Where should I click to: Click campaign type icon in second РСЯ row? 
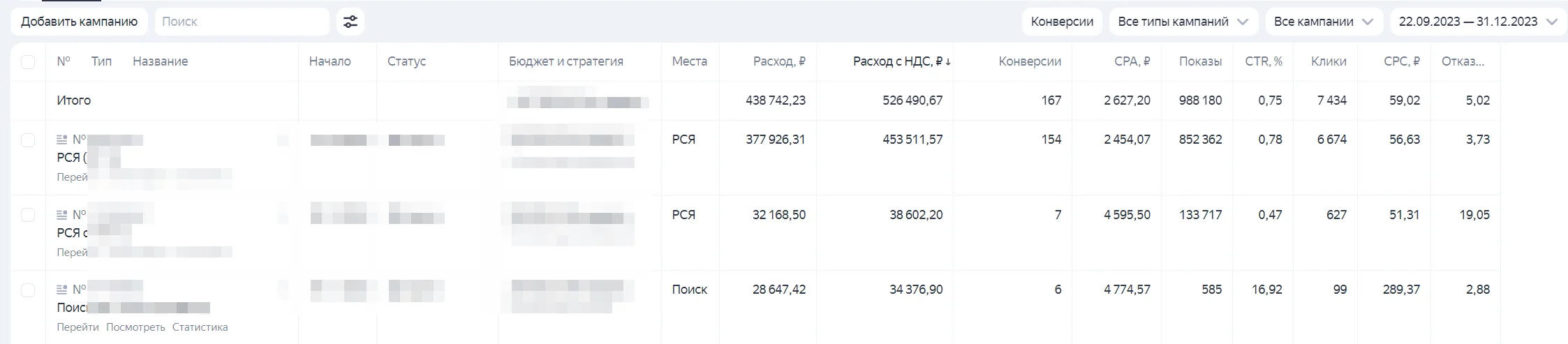[x=61, y=215]
